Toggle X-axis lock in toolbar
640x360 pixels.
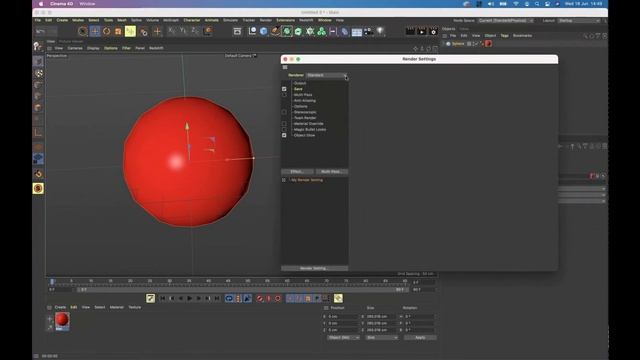point(171,31)
